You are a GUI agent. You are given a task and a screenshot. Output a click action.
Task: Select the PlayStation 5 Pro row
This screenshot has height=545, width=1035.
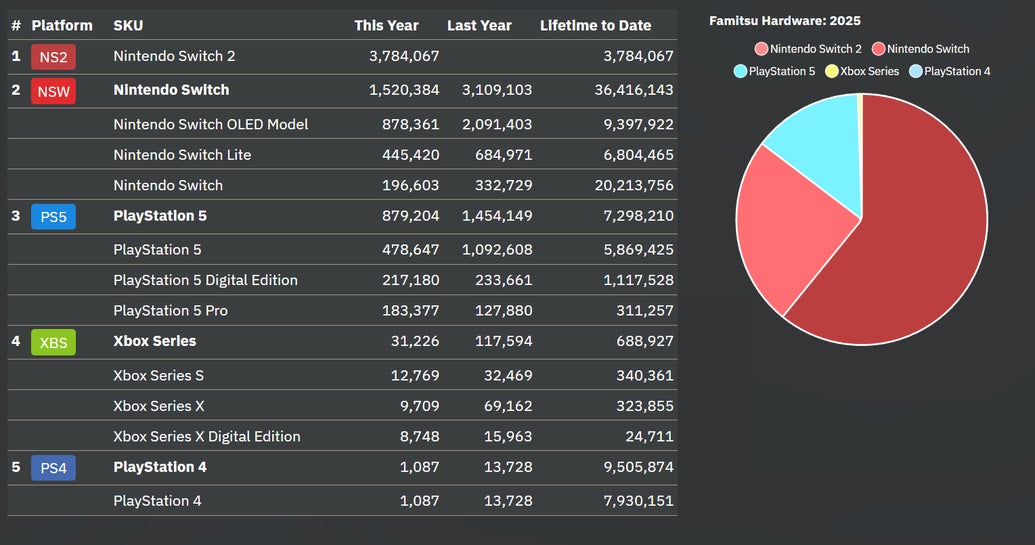(170, 311)
